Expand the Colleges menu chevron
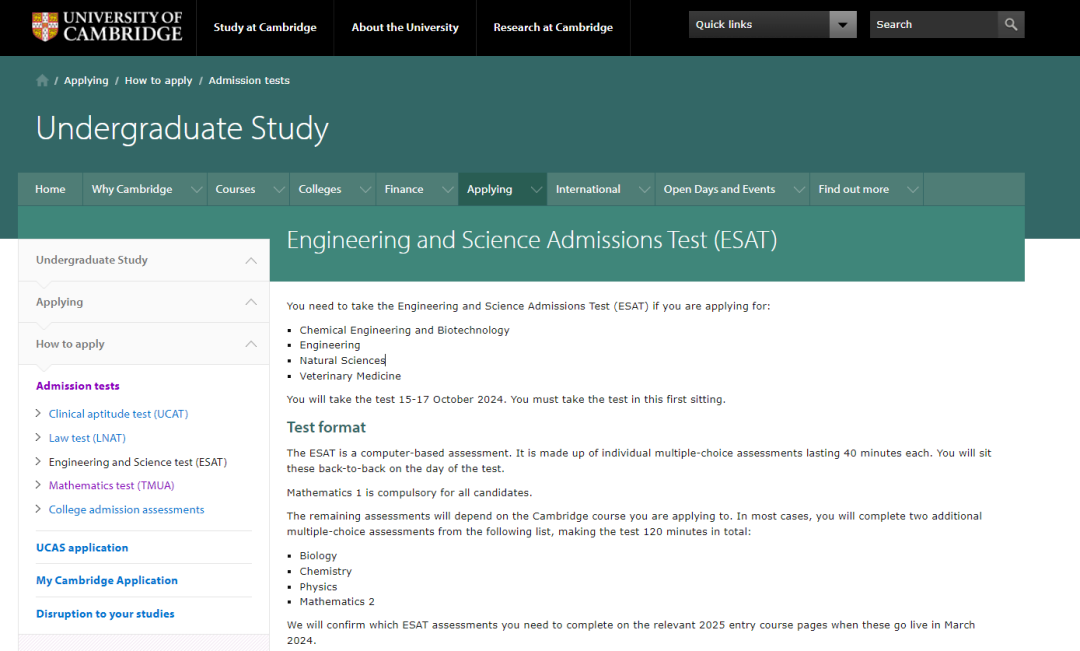1080x651 pixels. (365, 189)
